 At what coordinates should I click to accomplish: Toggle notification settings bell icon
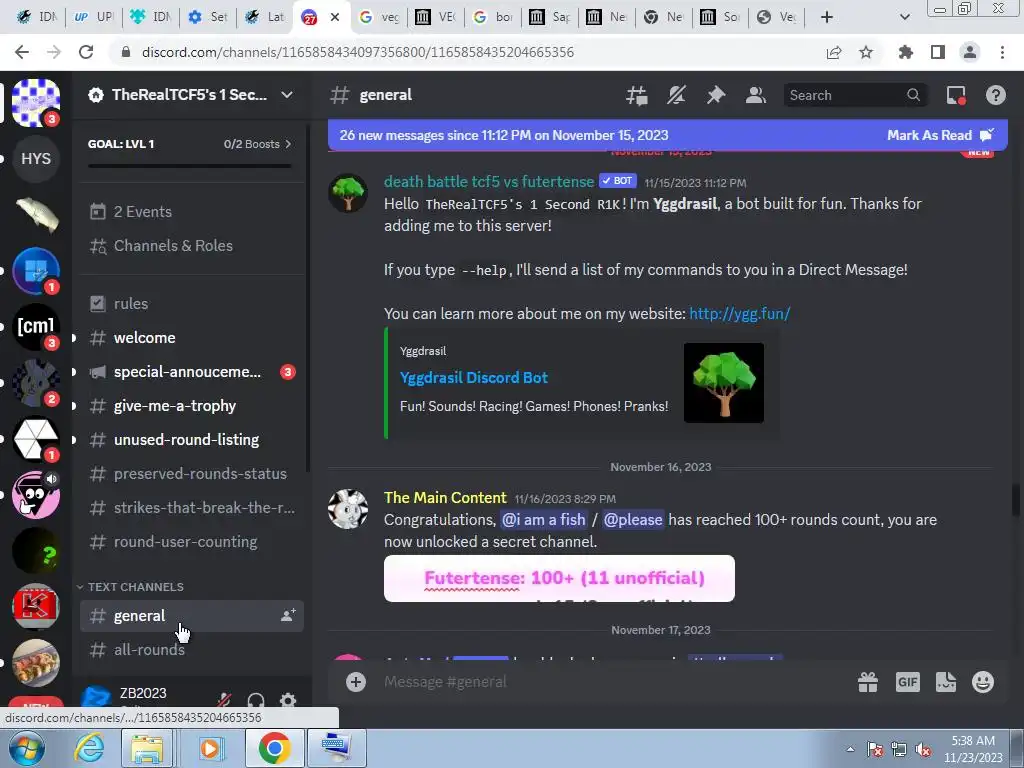[676, 95]
